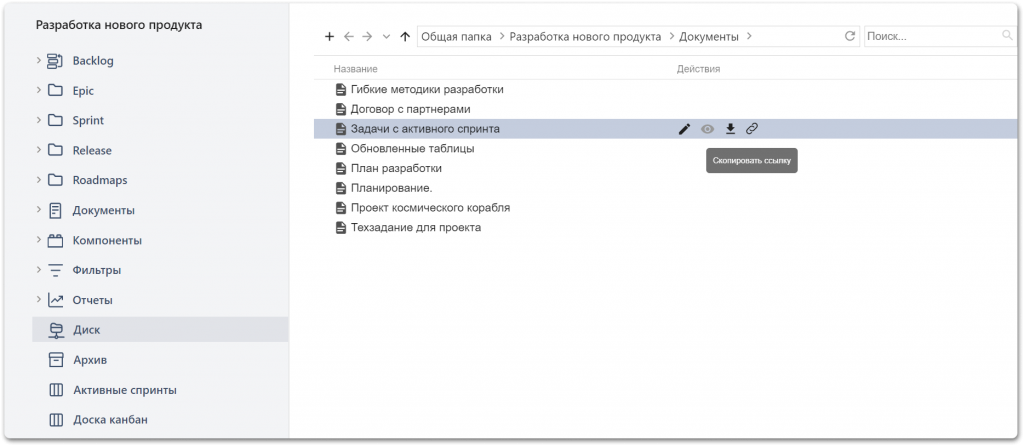Copy link to the selected document

click(x=752, y=129)
